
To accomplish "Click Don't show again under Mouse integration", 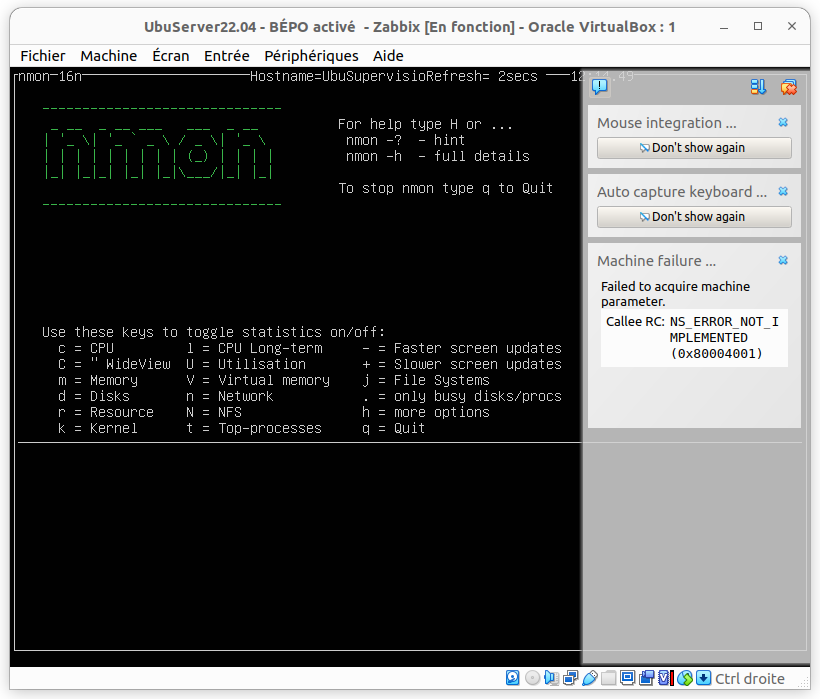I will tap(694, 148).
